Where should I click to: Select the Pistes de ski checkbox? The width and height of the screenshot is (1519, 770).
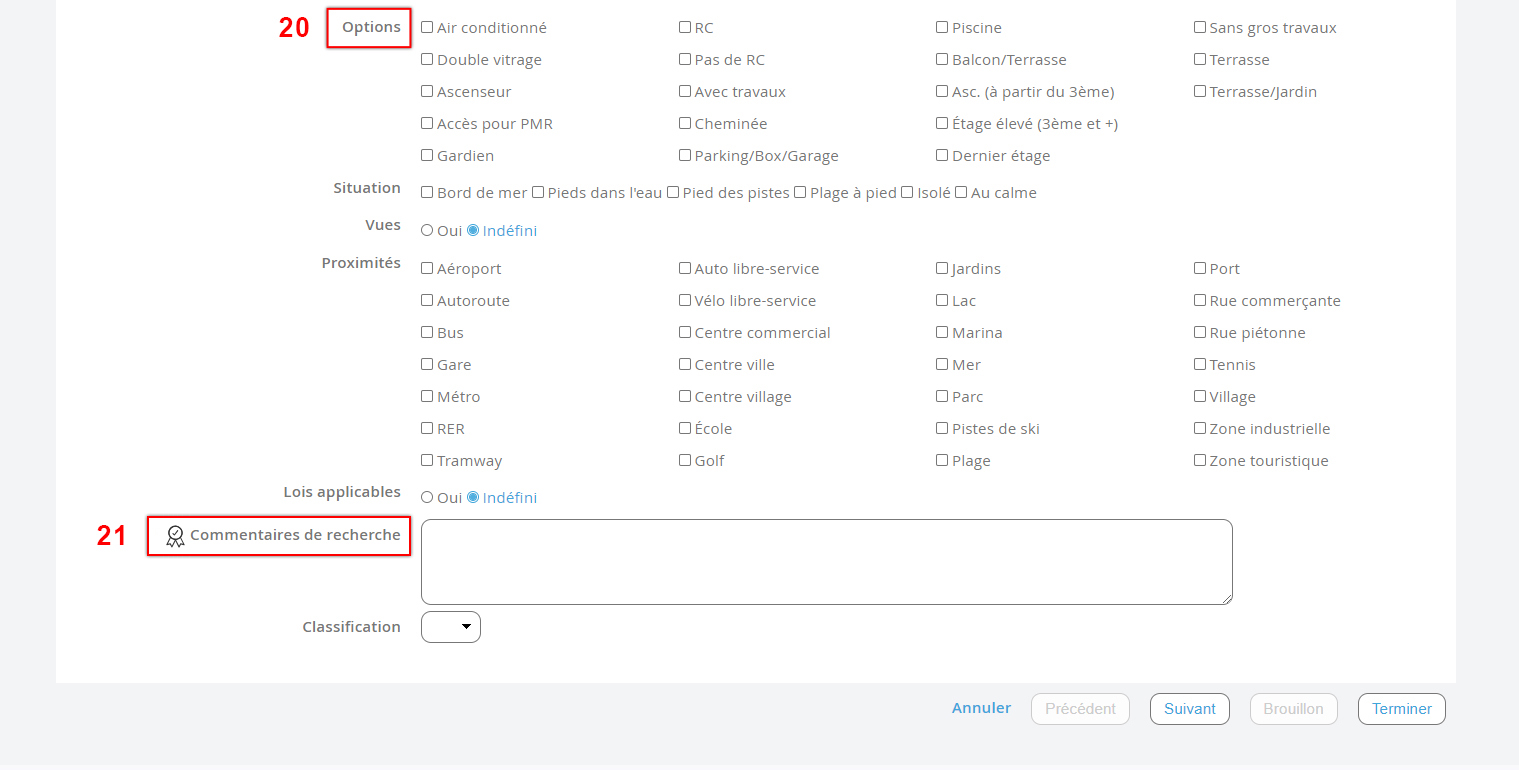[x=942, y=429]
